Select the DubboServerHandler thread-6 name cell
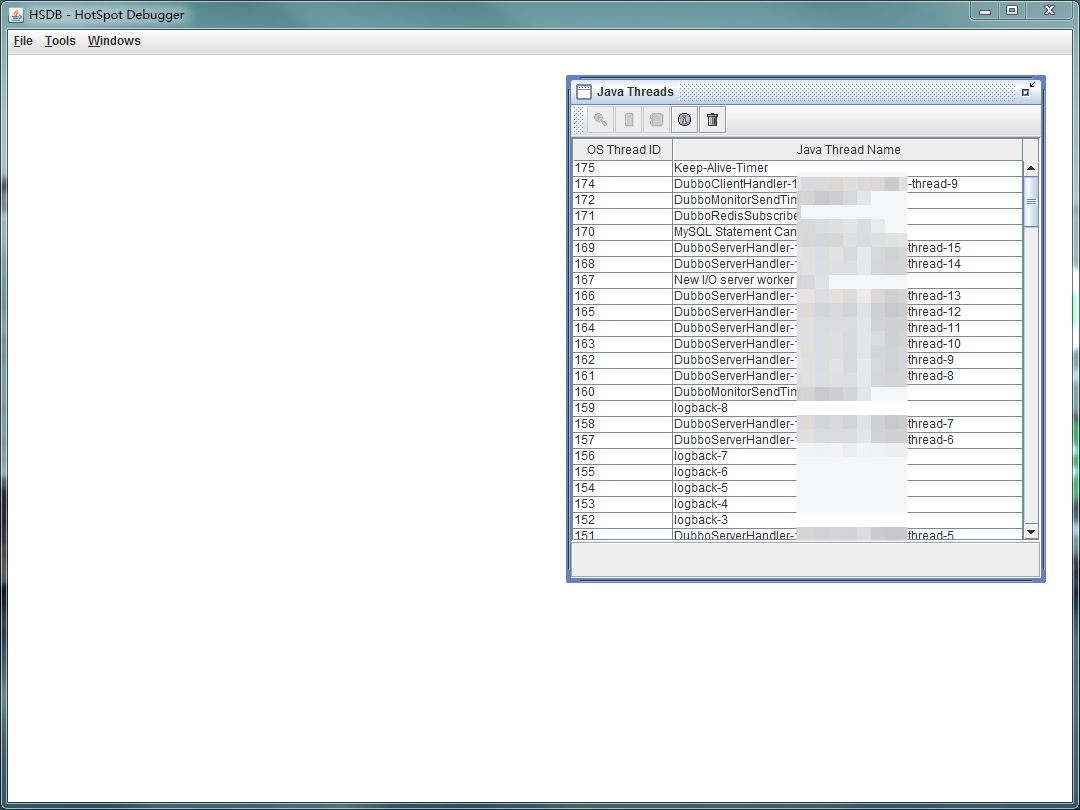 [848, 440]
